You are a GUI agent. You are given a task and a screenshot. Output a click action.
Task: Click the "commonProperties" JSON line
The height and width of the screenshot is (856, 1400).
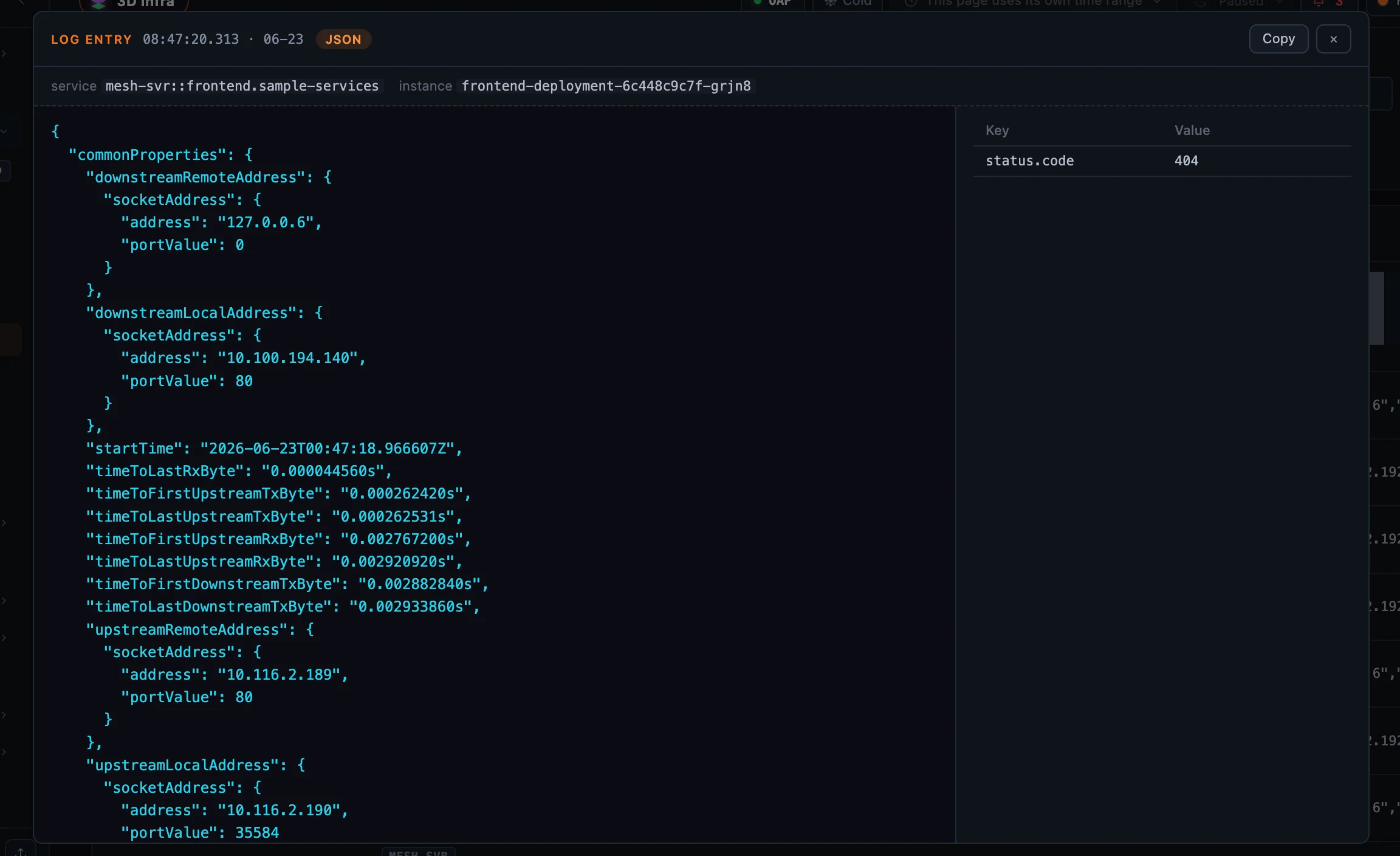[x=160, y=154]
